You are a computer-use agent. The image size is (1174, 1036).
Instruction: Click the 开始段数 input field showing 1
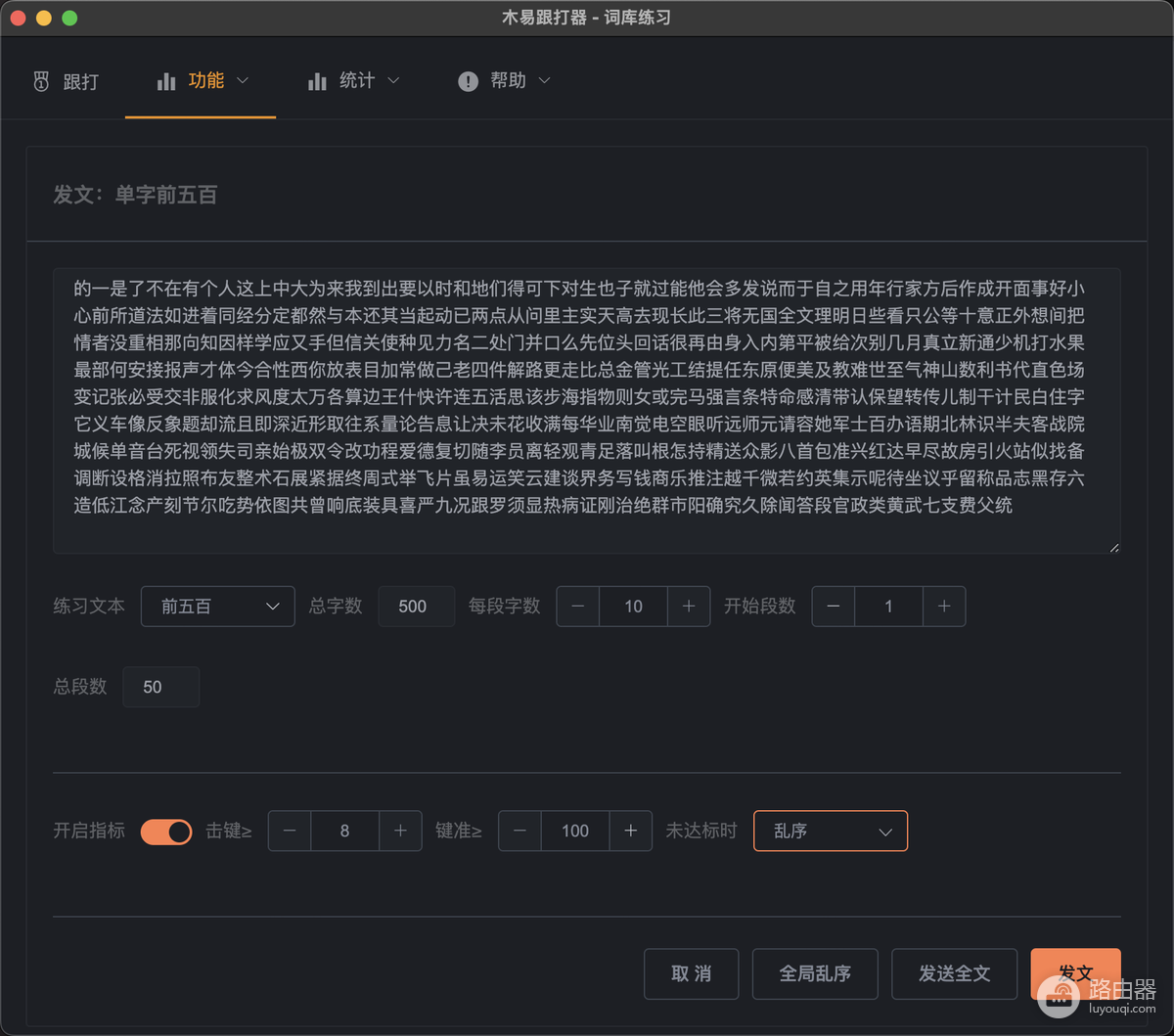click(888, 607)
